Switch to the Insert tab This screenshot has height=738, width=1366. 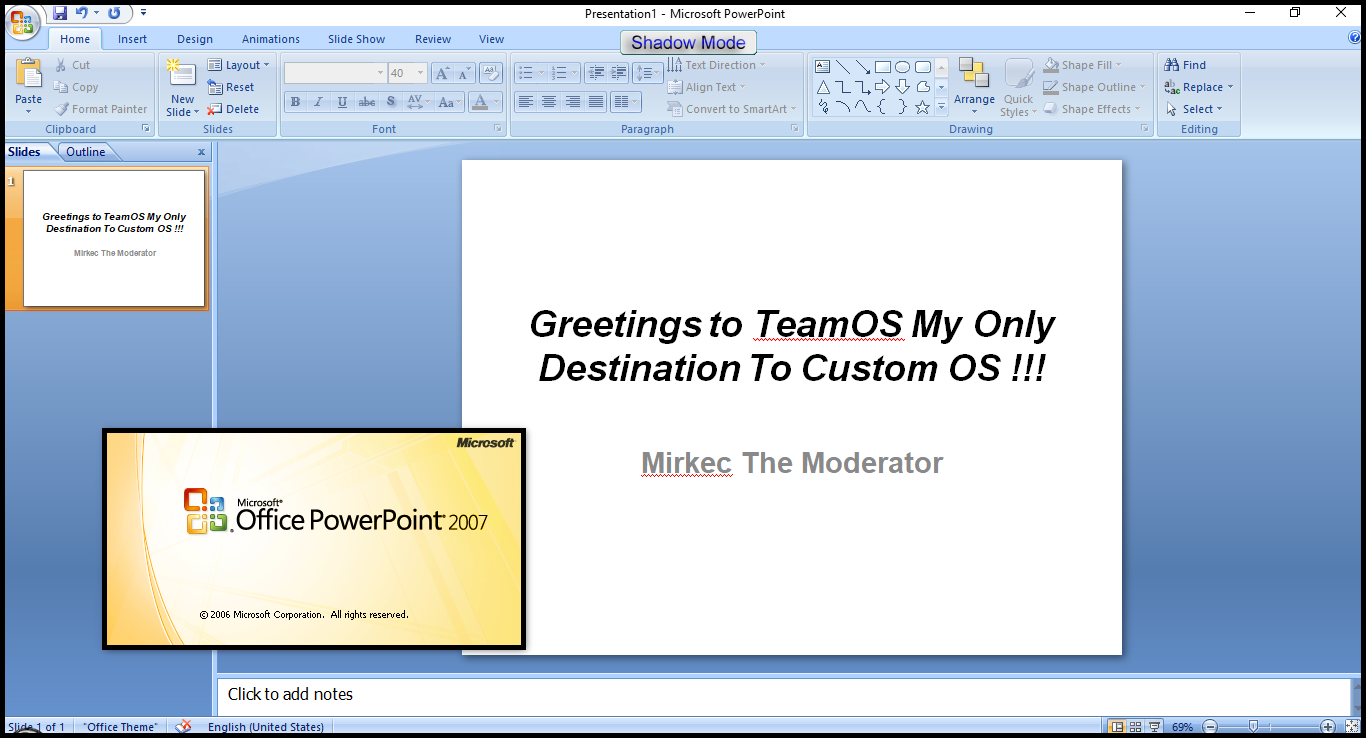(132, 39)
